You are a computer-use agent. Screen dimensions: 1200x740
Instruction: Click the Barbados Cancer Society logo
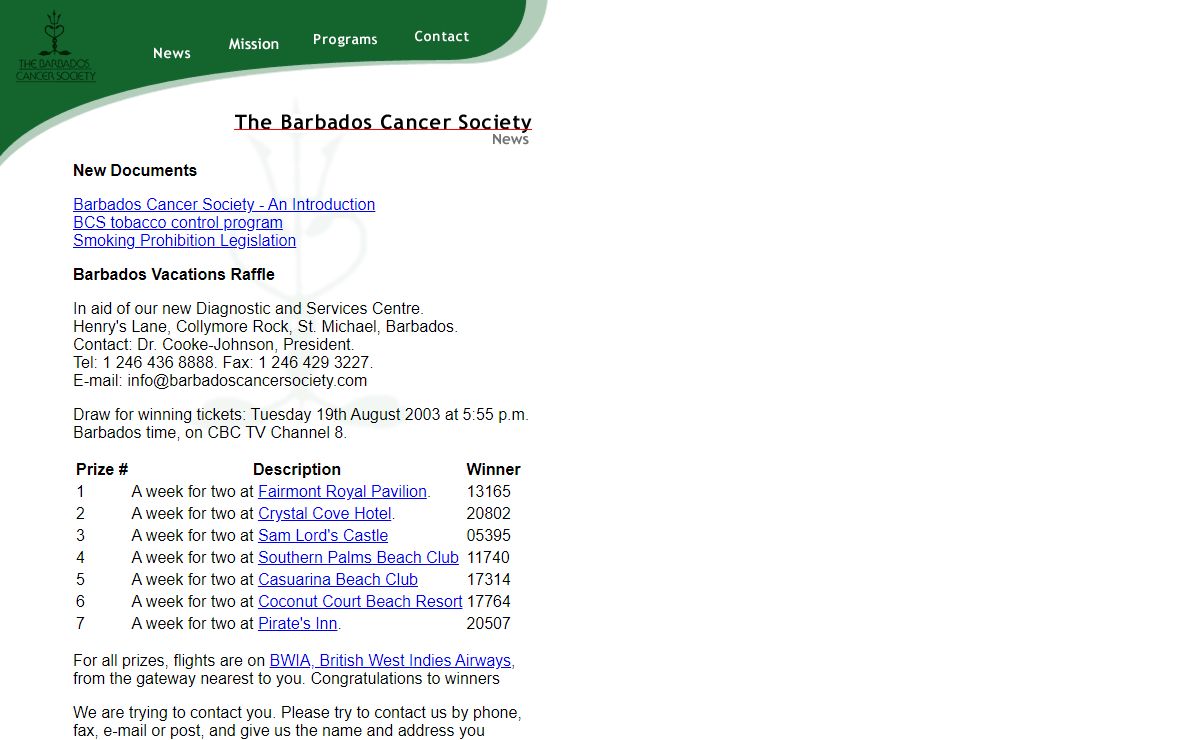pyautogui.click(x=56, y=47)
